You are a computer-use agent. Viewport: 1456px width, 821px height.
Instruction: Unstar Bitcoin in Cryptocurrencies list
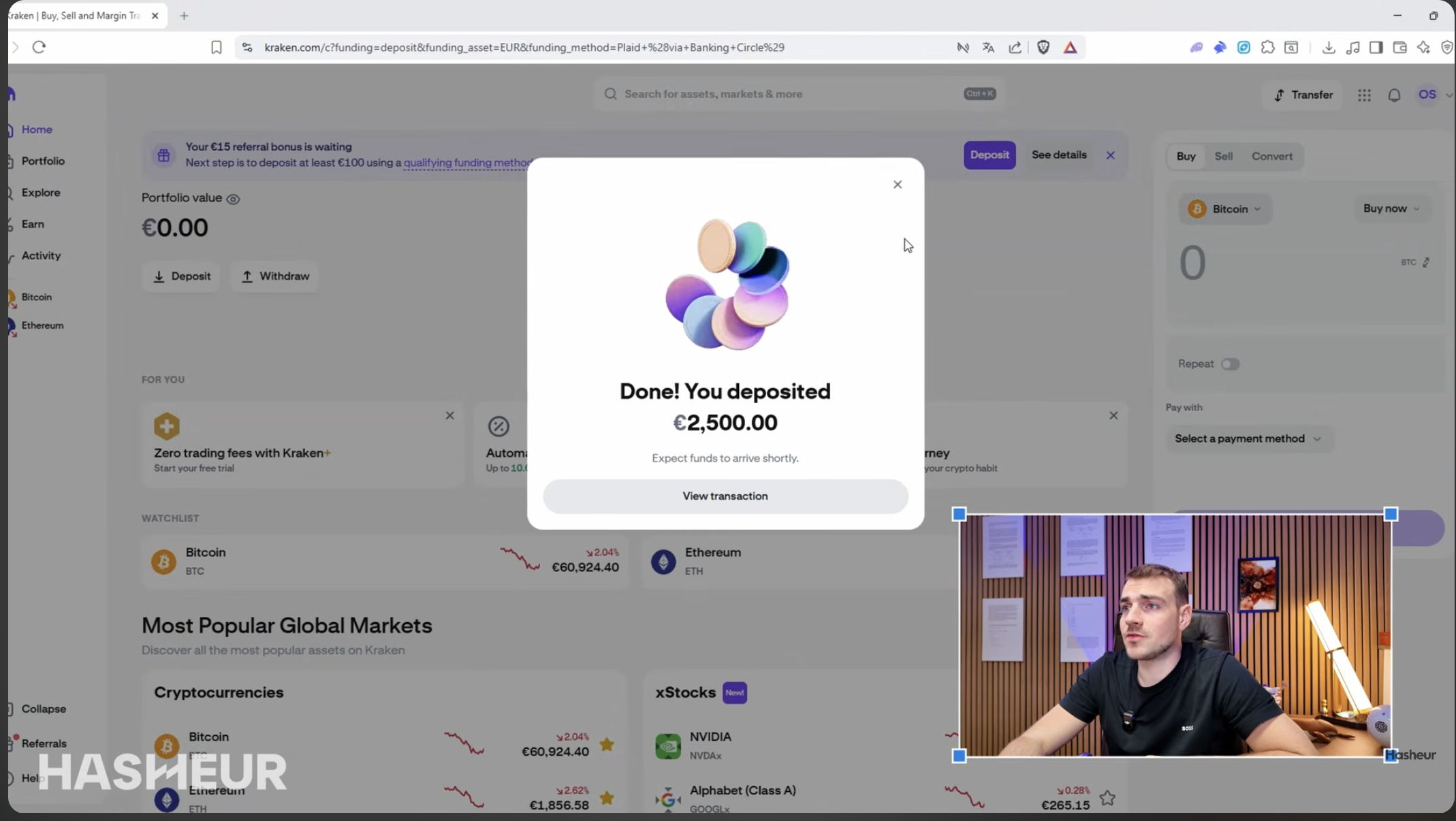click(x=606, y=744)
